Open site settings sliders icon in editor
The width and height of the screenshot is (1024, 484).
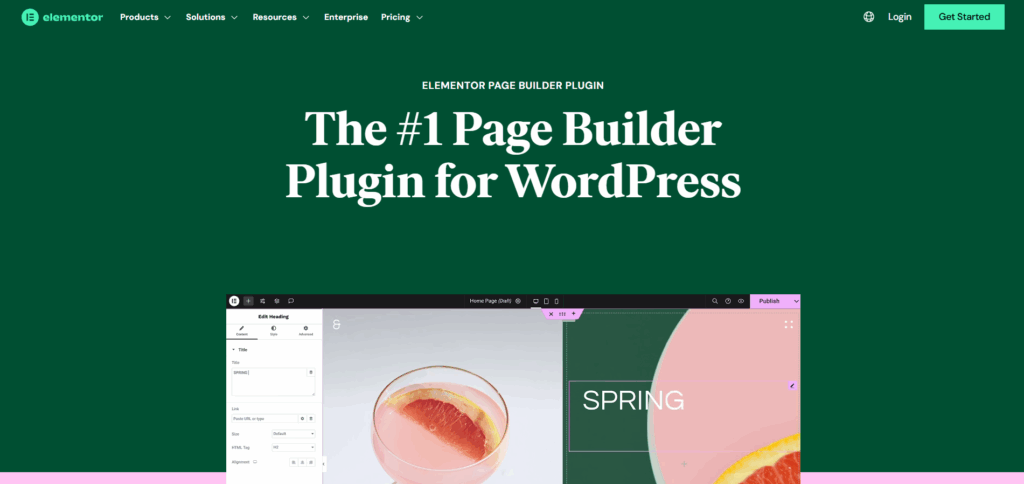tap(263, 301)
